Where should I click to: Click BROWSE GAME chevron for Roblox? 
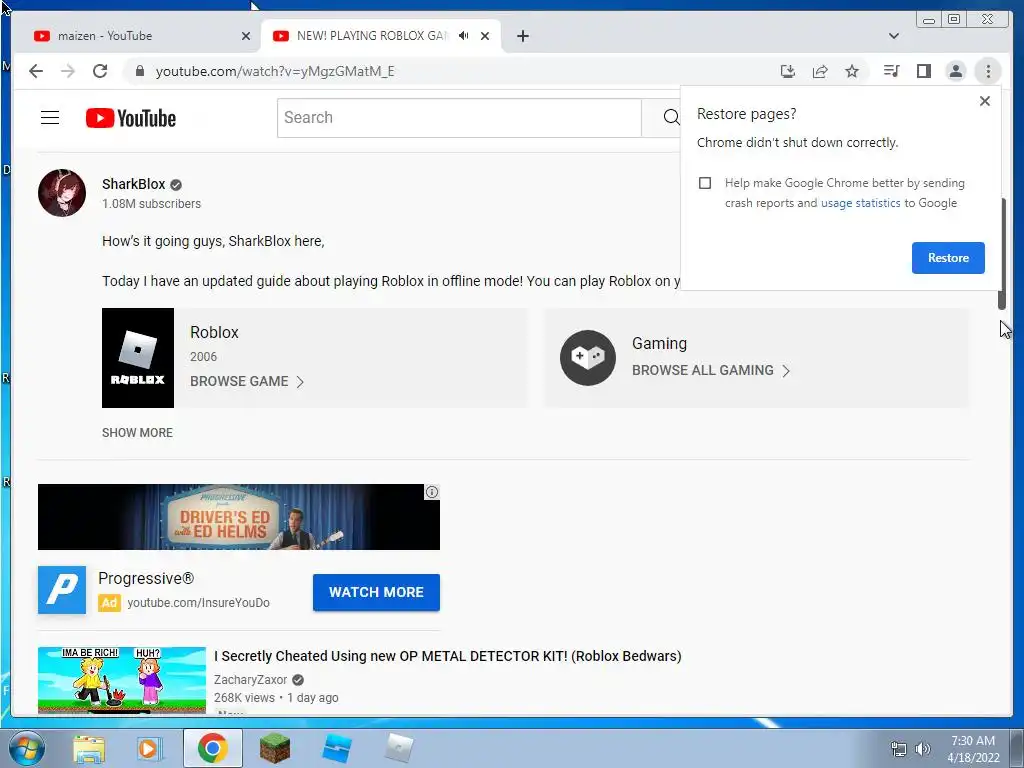(x=300, y=382)
